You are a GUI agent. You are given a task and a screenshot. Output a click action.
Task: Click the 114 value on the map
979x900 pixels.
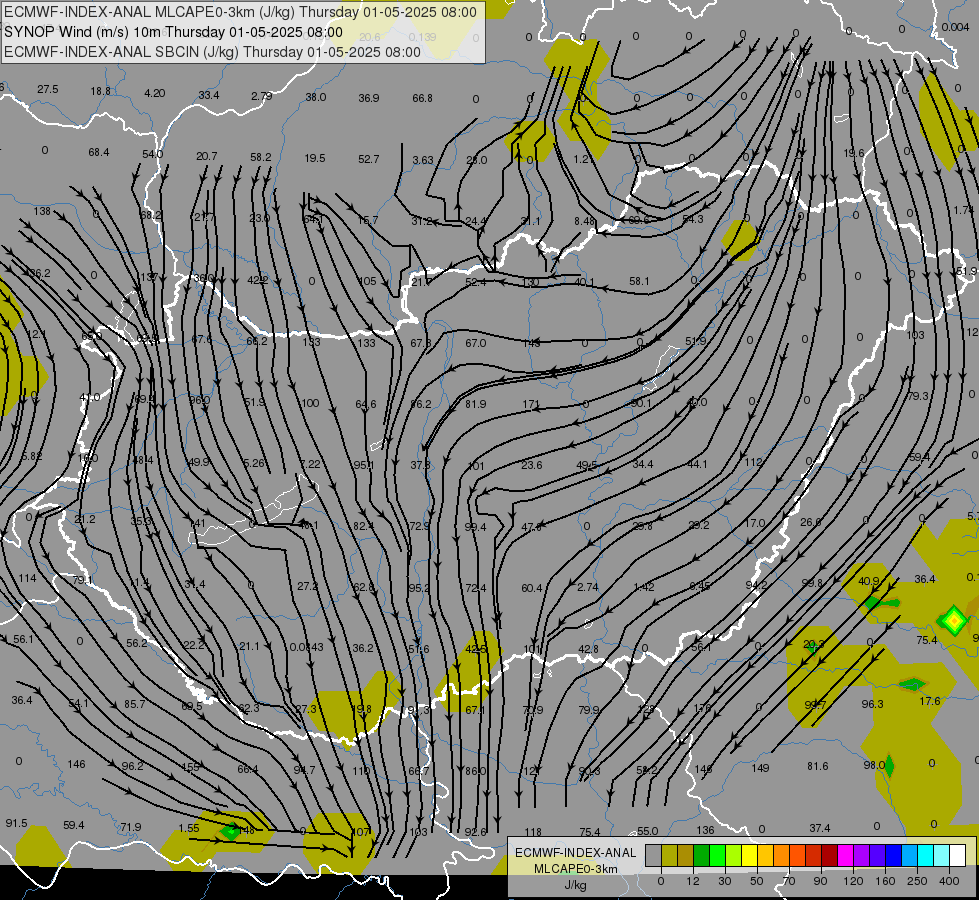[x=27, y=578]
